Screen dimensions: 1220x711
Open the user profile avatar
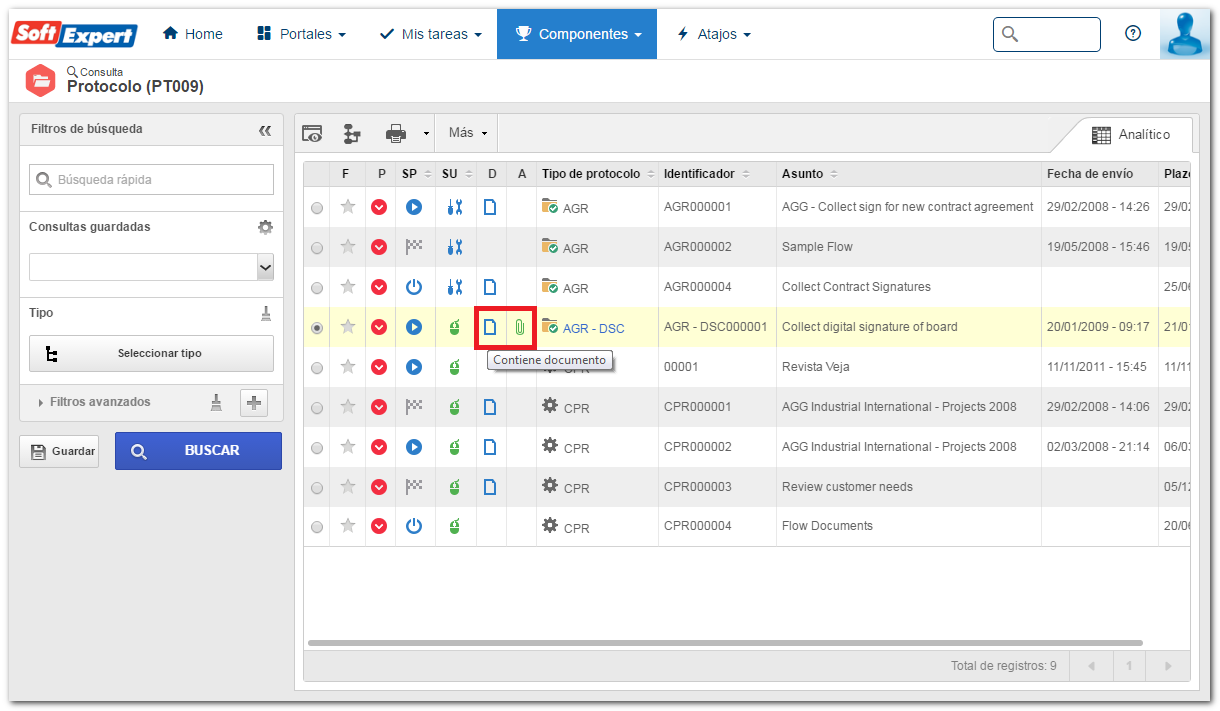coord(1185,34)
